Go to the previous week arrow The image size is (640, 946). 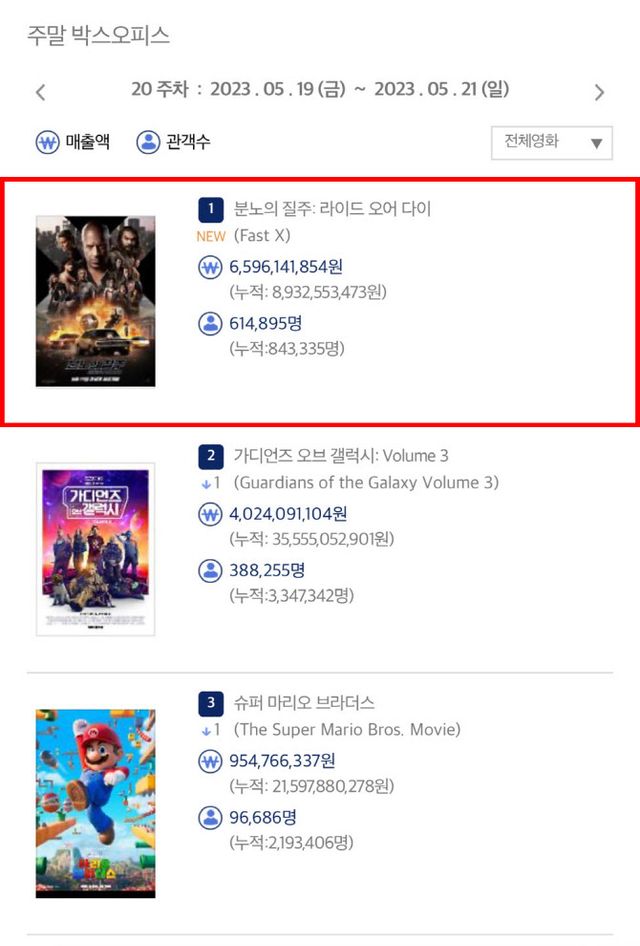(40, 92)
